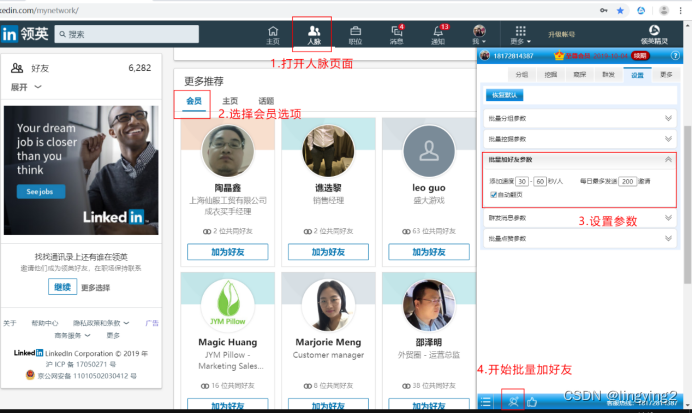The height and width of the screenshot is (413, 693).
Task: Click the bookmark star in address bar
Action: 620,10
